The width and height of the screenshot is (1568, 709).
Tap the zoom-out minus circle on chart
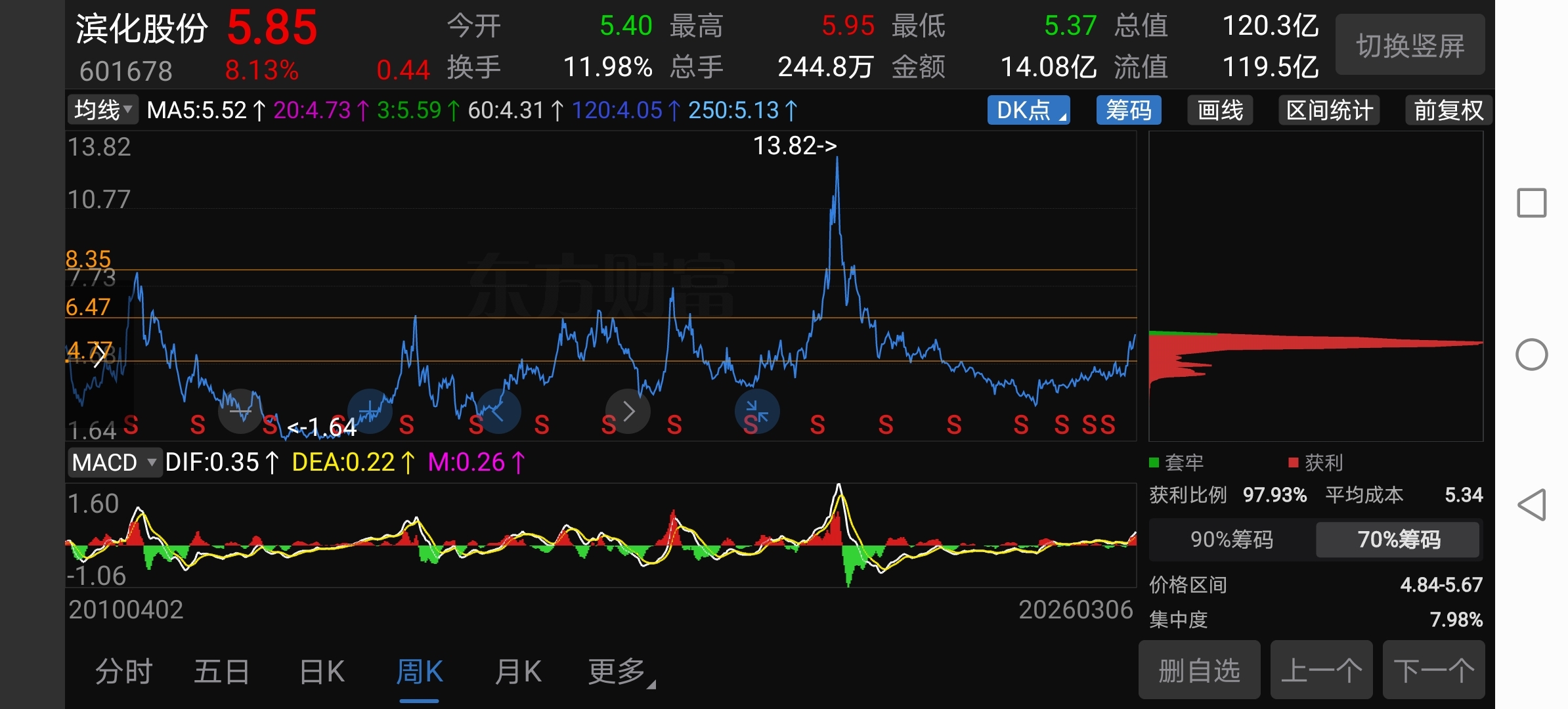(240, 412)
